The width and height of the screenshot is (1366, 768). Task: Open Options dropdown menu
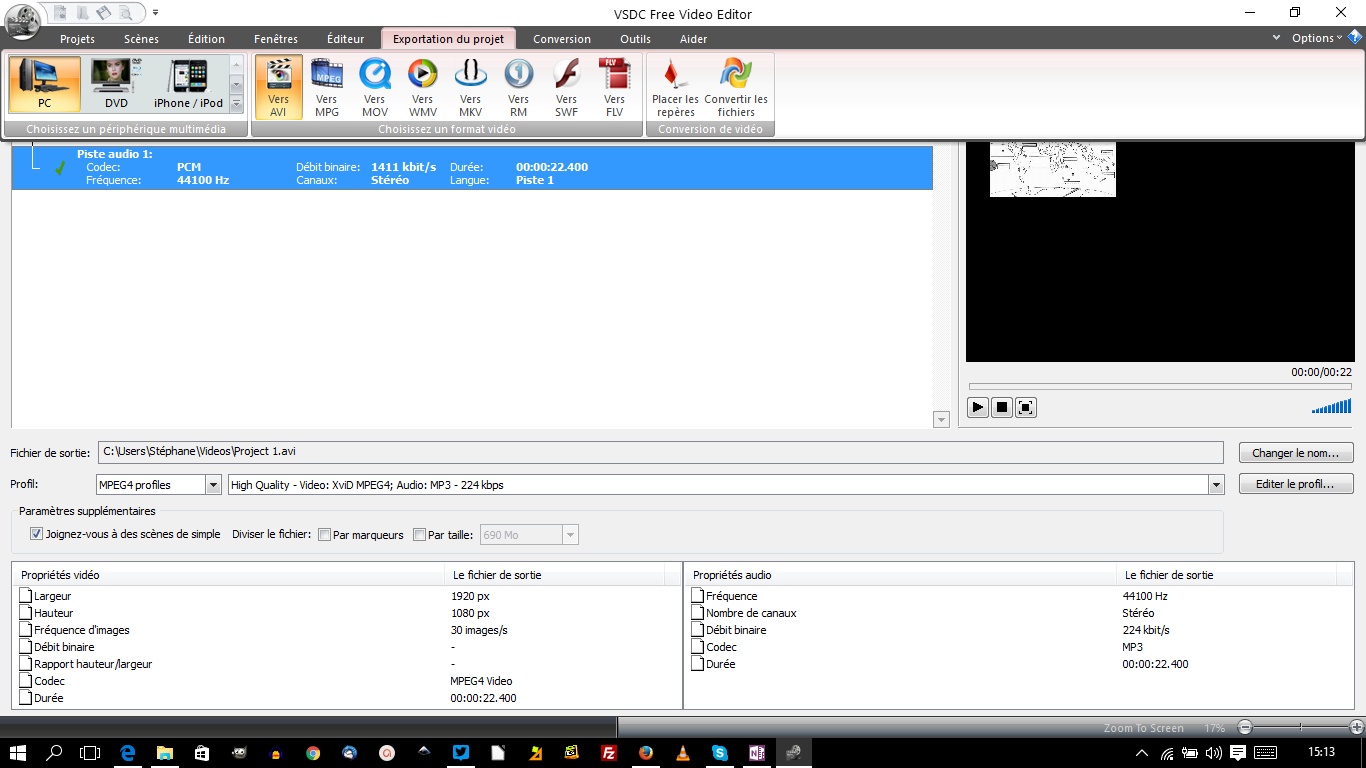point(1317,38)
